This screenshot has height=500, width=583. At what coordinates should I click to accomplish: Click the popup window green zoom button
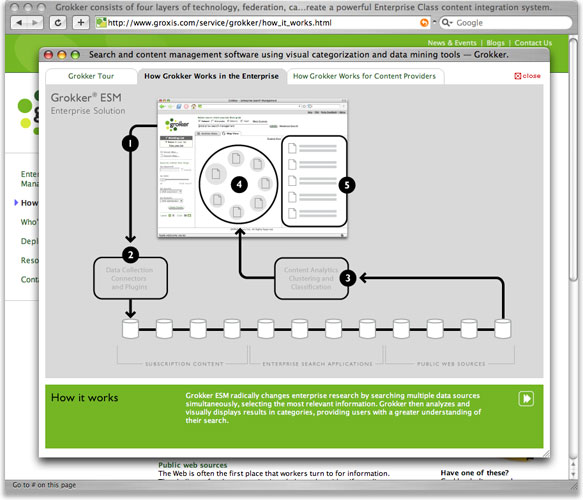(75, 55)
